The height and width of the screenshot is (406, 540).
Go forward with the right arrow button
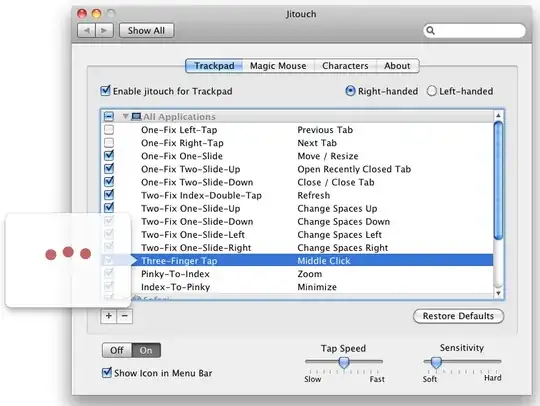[104, 31]
